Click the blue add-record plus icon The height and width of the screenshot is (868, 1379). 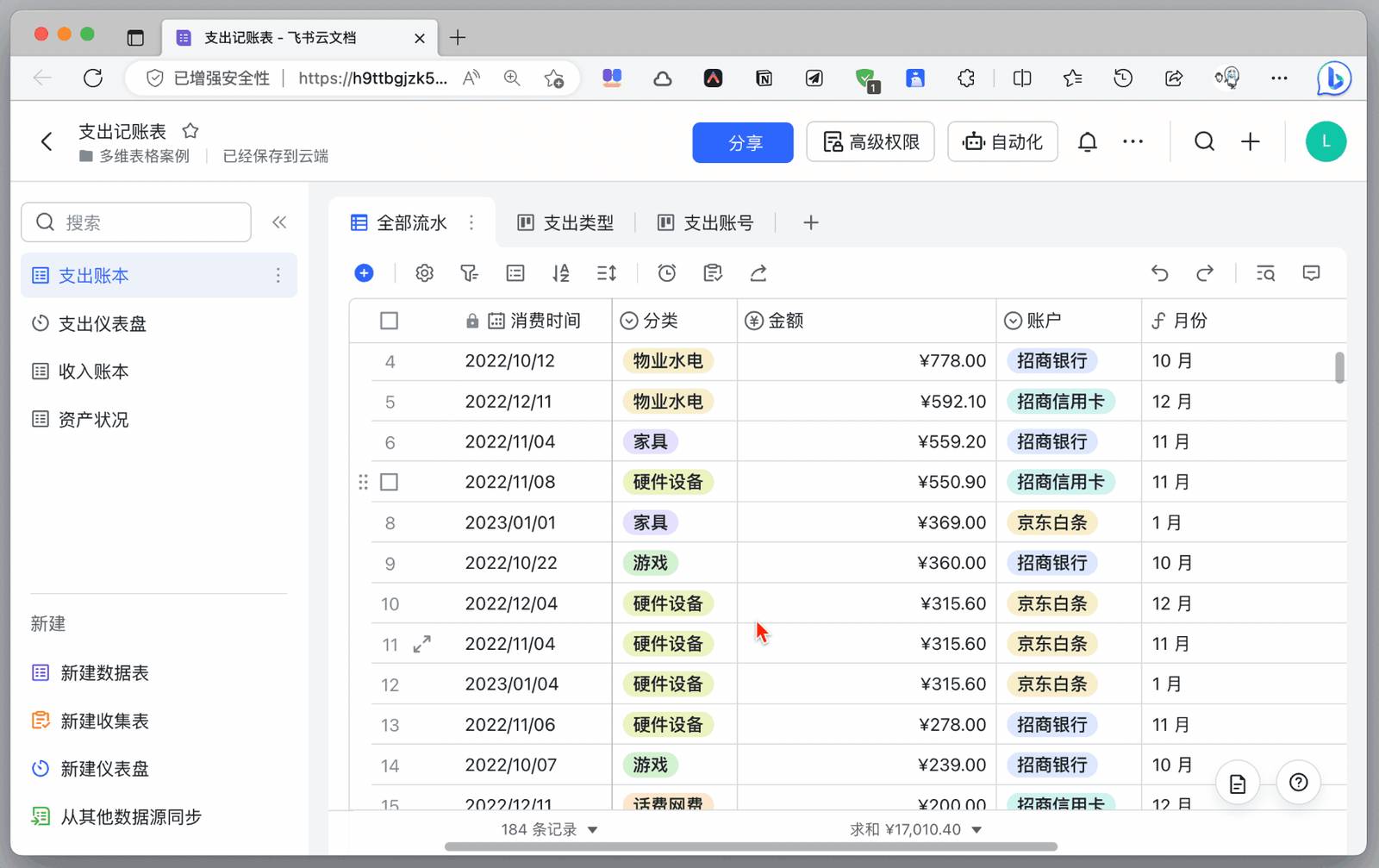pyautogui.click(x=364, y=273)
